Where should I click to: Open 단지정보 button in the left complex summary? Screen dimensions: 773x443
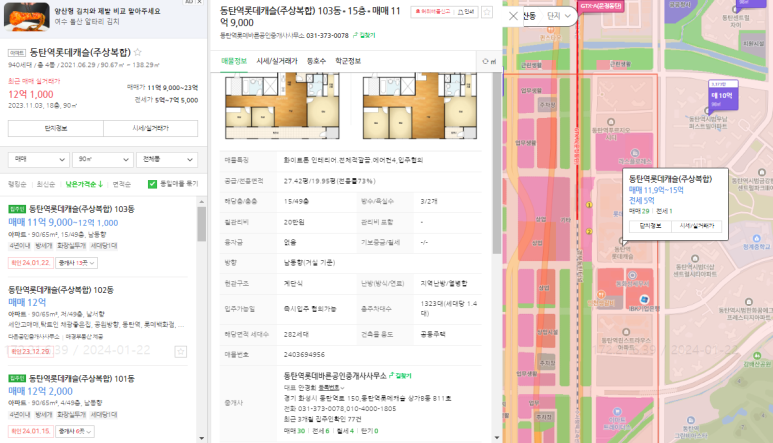56,128
